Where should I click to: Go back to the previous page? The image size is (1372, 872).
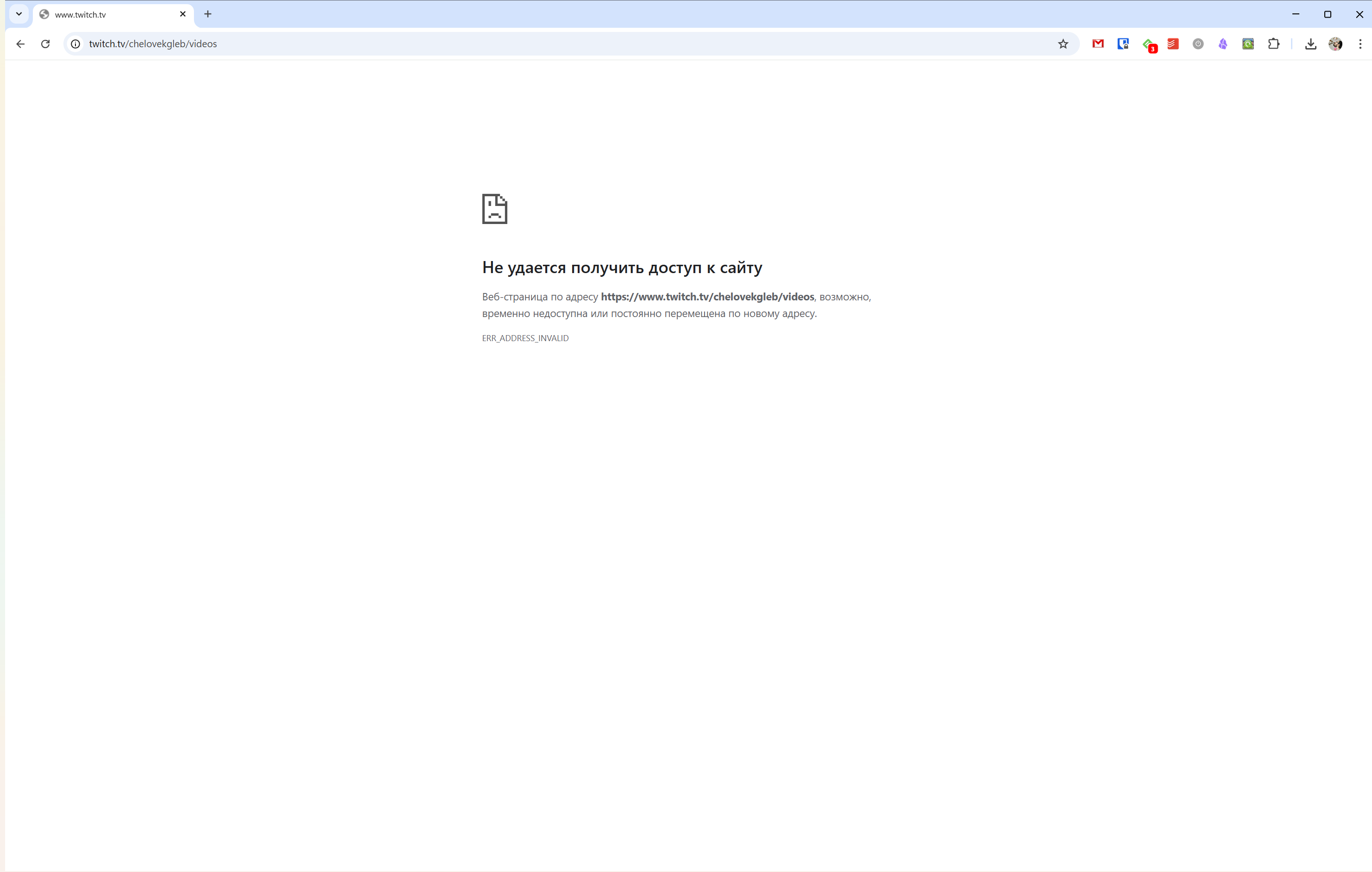(20, 44)
